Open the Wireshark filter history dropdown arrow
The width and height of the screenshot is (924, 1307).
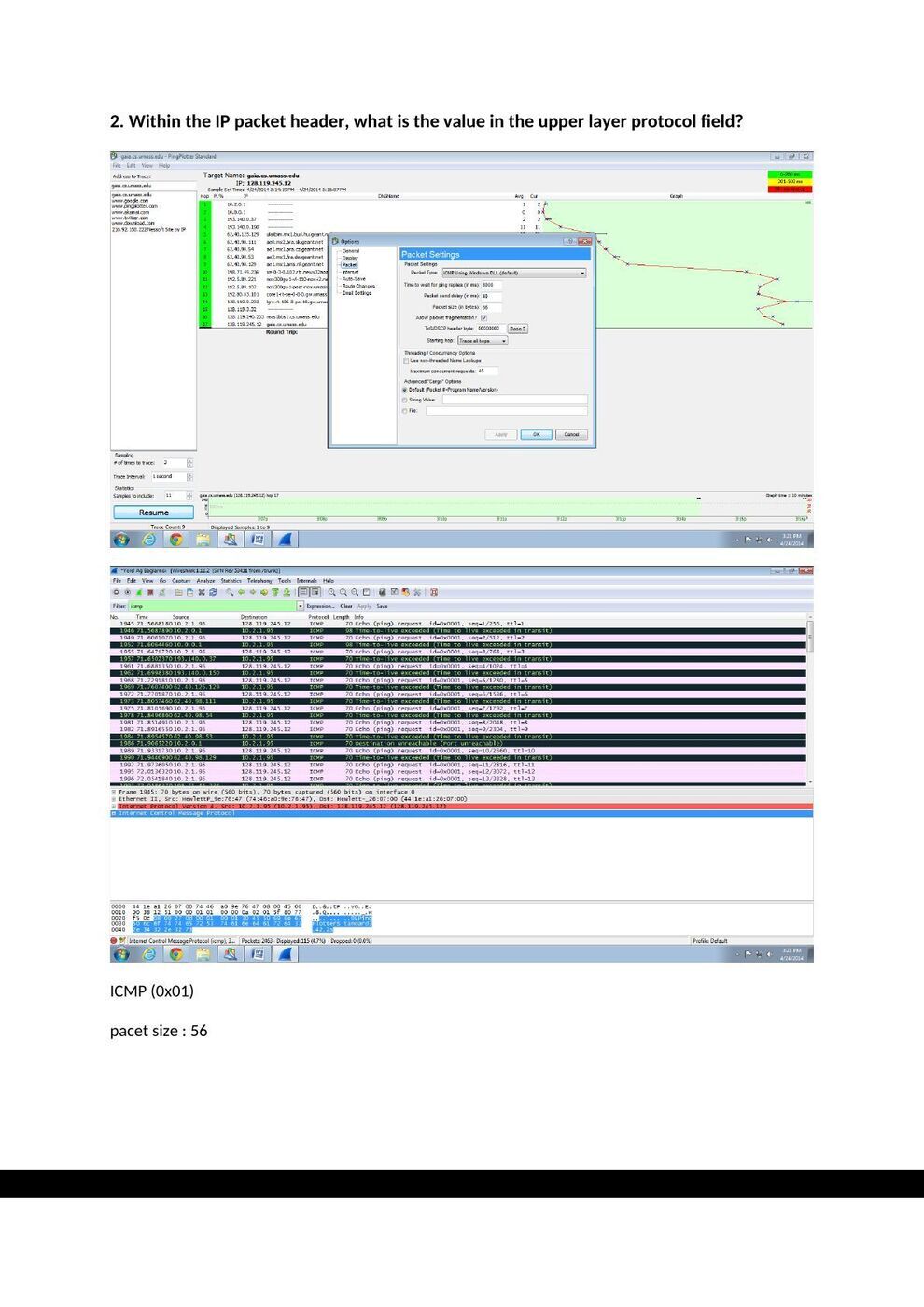301,606
